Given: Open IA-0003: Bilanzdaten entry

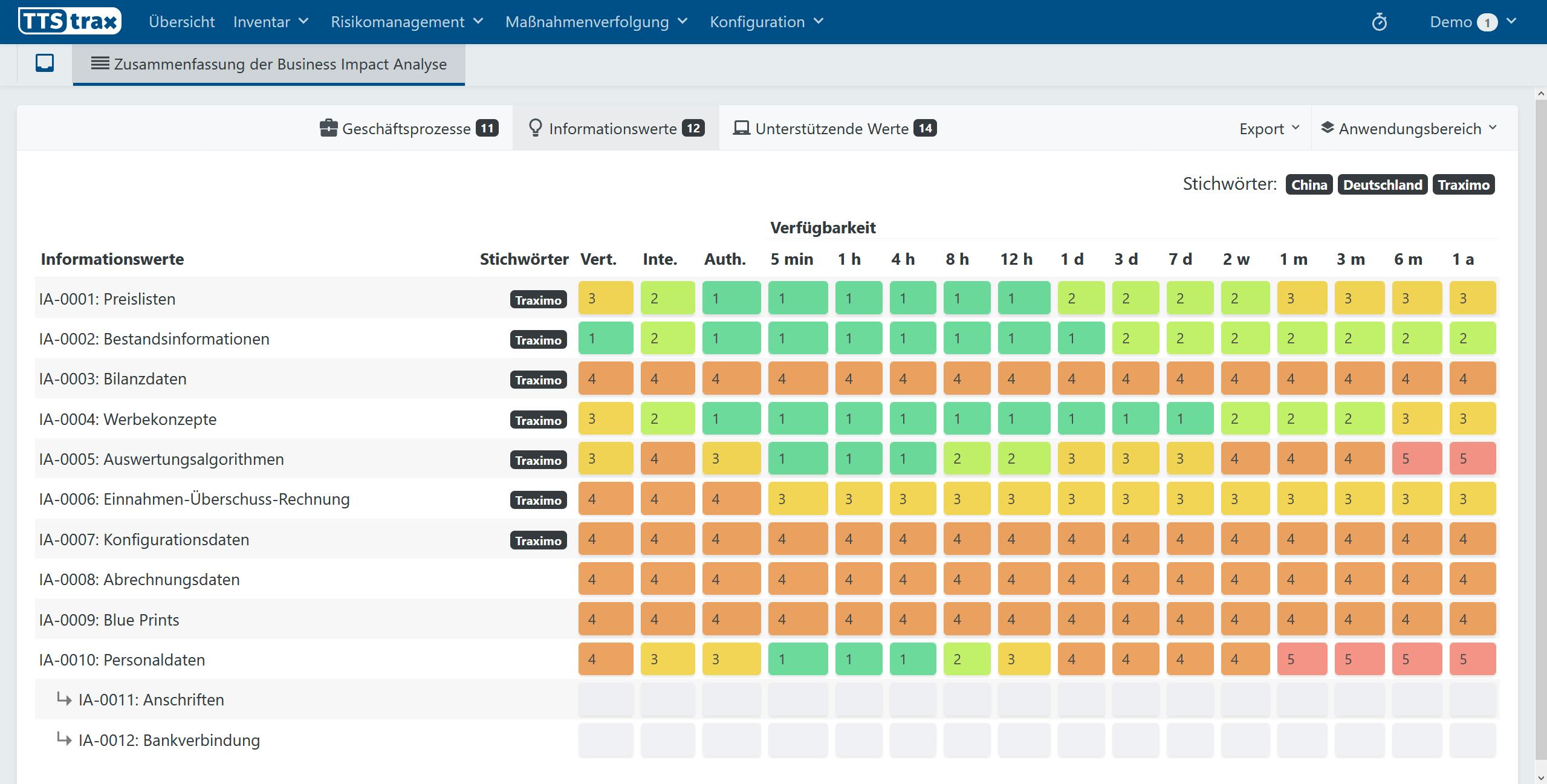Looking at the screenshot, I should pos(113,379).
